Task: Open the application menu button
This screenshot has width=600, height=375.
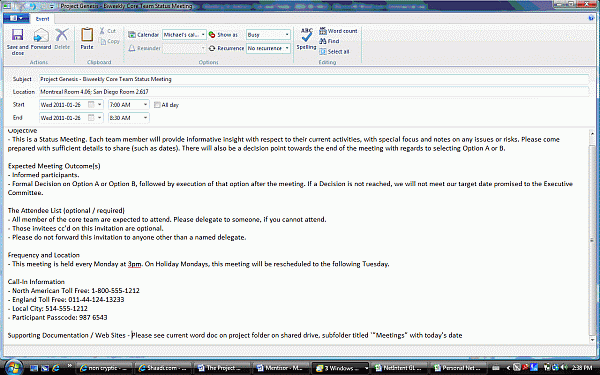Action: (16, 18)
